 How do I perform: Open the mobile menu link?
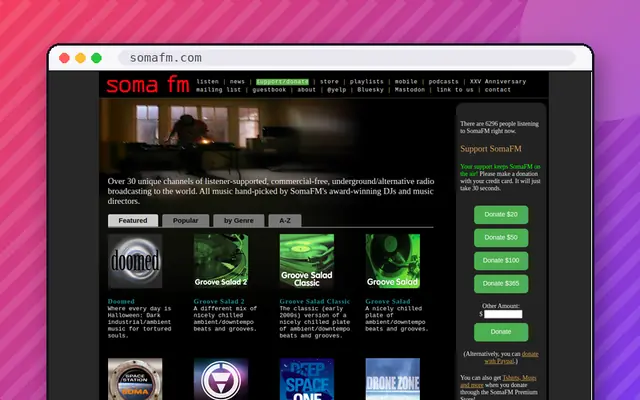406,82
